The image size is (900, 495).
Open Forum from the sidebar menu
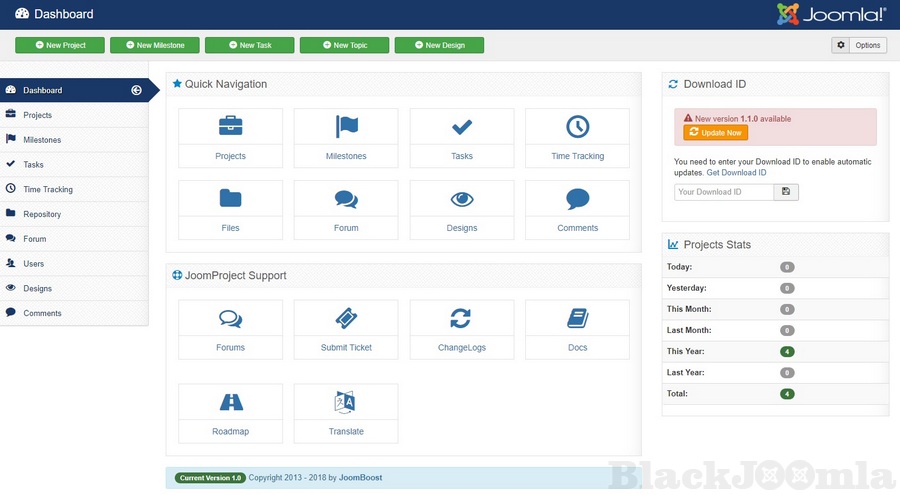(35, 239)
